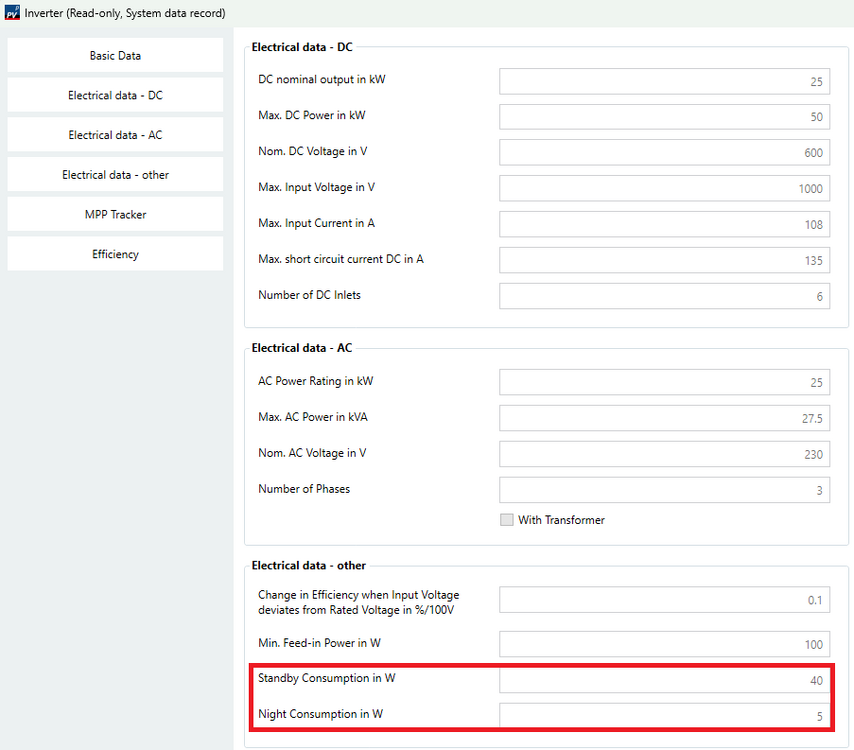Select the Electrical data - AC tab
Viewport: 854px width, 750px height.
pyautogui.click(x=115, y=135)
